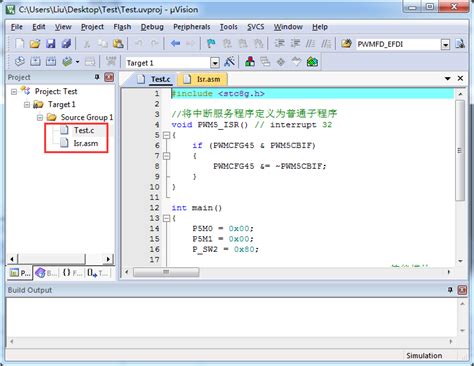Click the Pack Installer icon

point(312,62)
